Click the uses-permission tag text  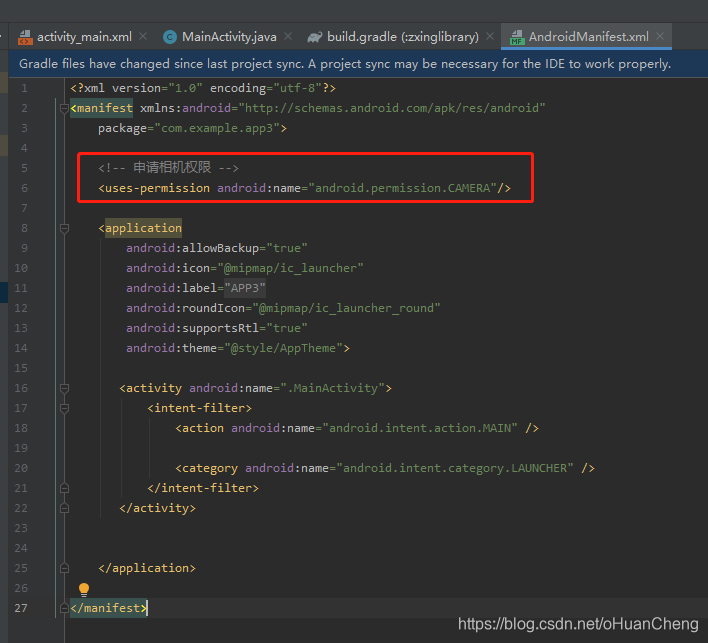[x=154, y=188]
